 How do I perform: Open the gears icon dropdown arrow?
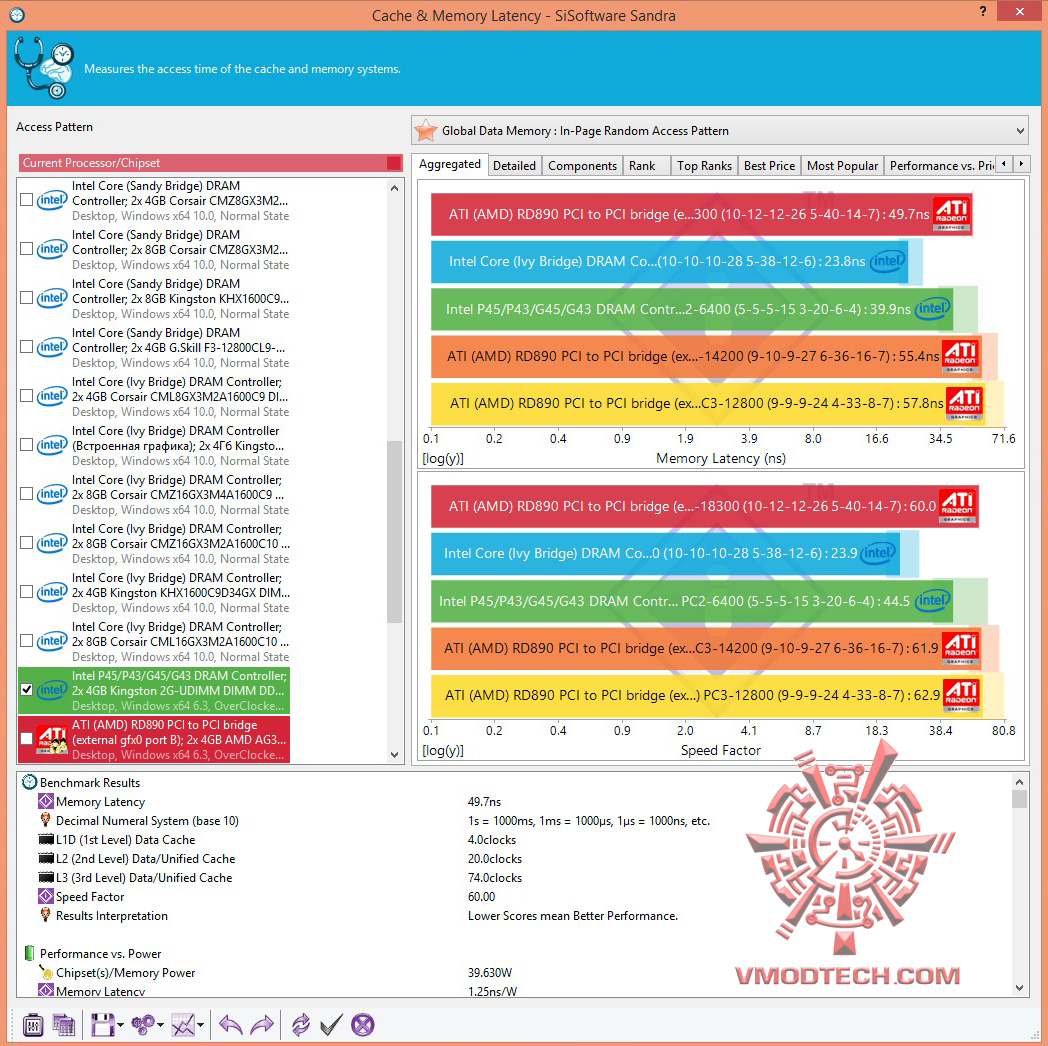(x=160, y=1025)
